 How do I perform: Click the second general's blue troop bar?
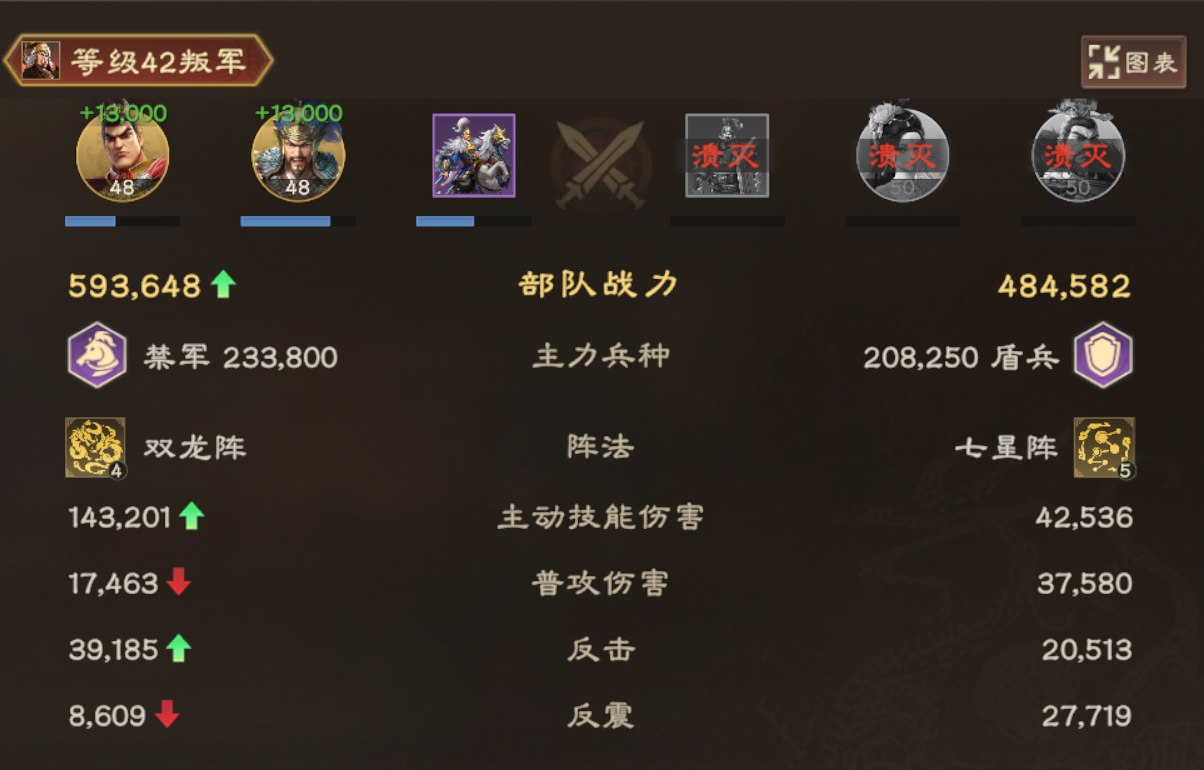click(x=298, y=221)
